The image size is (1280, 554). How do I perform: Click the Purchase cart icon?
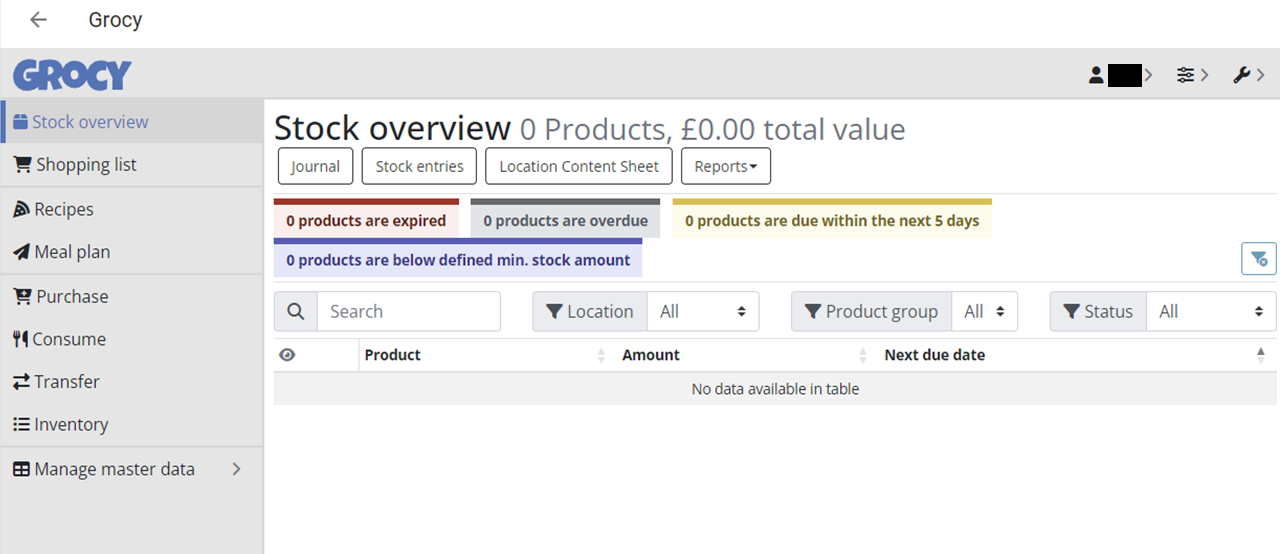pos(22,296)
